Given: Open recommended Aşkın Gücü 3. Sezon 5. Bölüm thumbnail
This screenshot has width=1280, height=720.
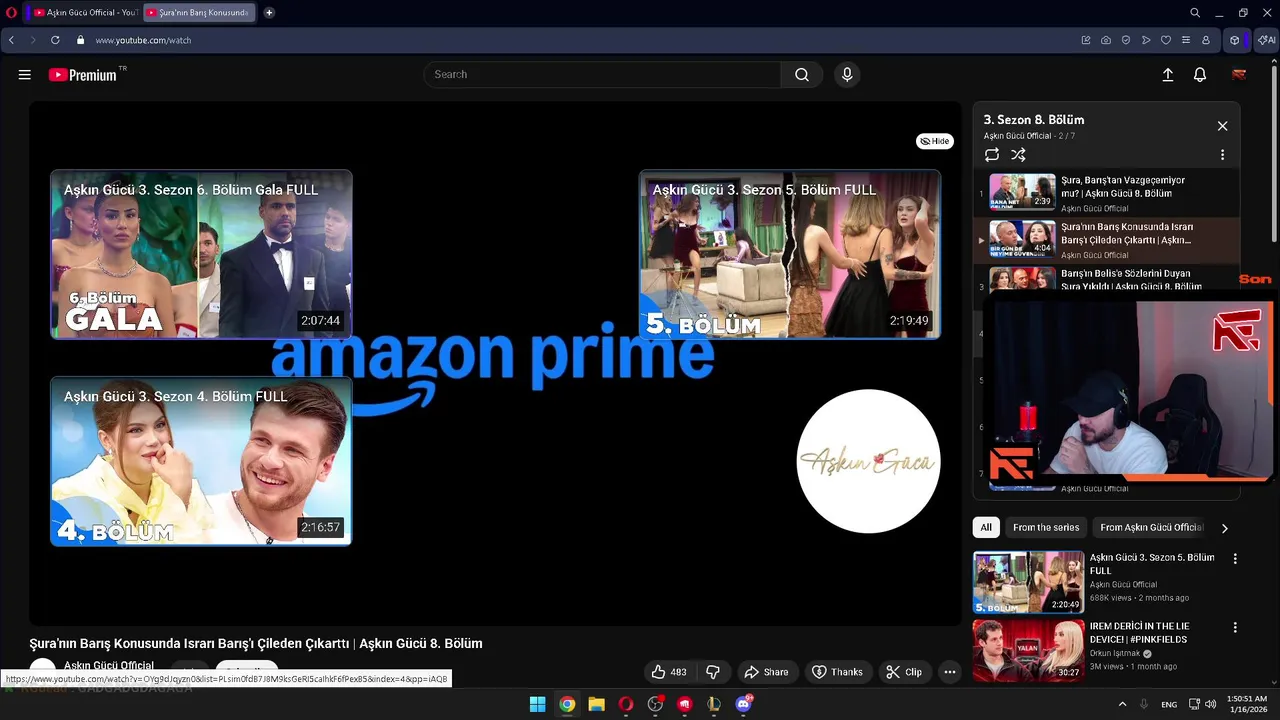Looking at the screenshot, I should click(1028, 582).
